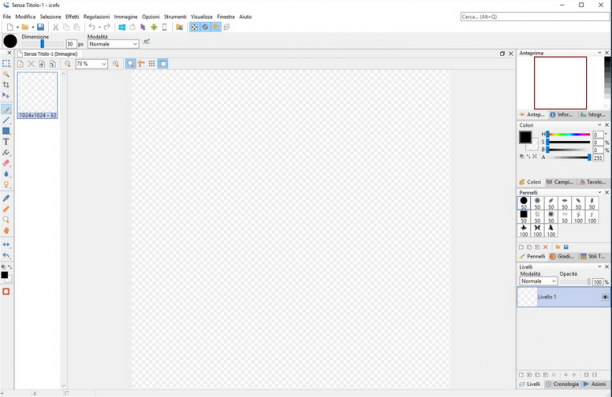Click the foreground black color swatch in Colori
Screen dimensions: 612x397
(525, 137)
